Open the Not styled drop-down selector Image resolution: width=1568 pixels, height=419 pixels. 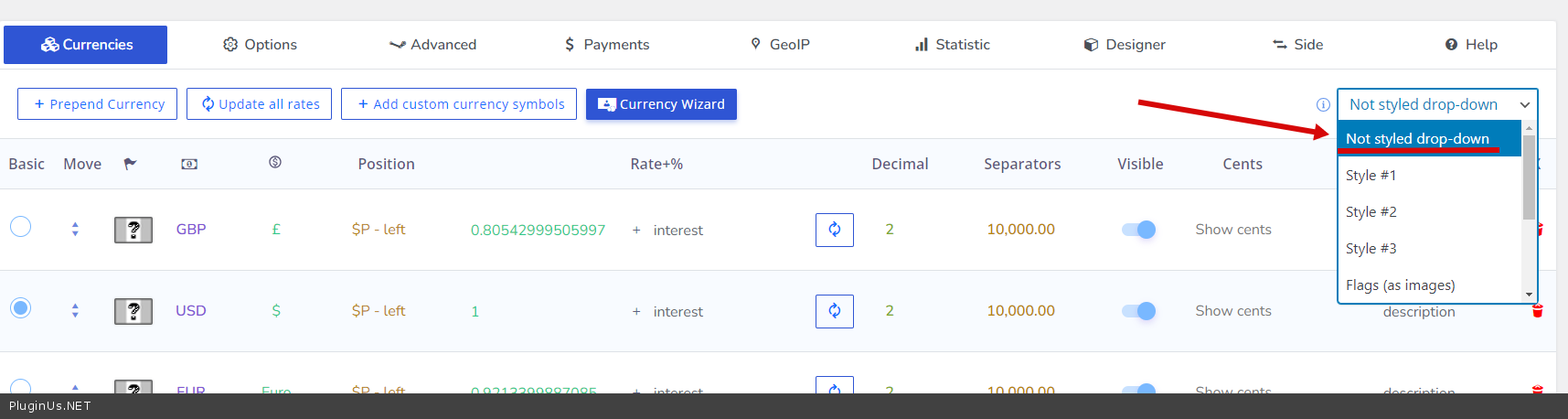tap(1436, 105)
